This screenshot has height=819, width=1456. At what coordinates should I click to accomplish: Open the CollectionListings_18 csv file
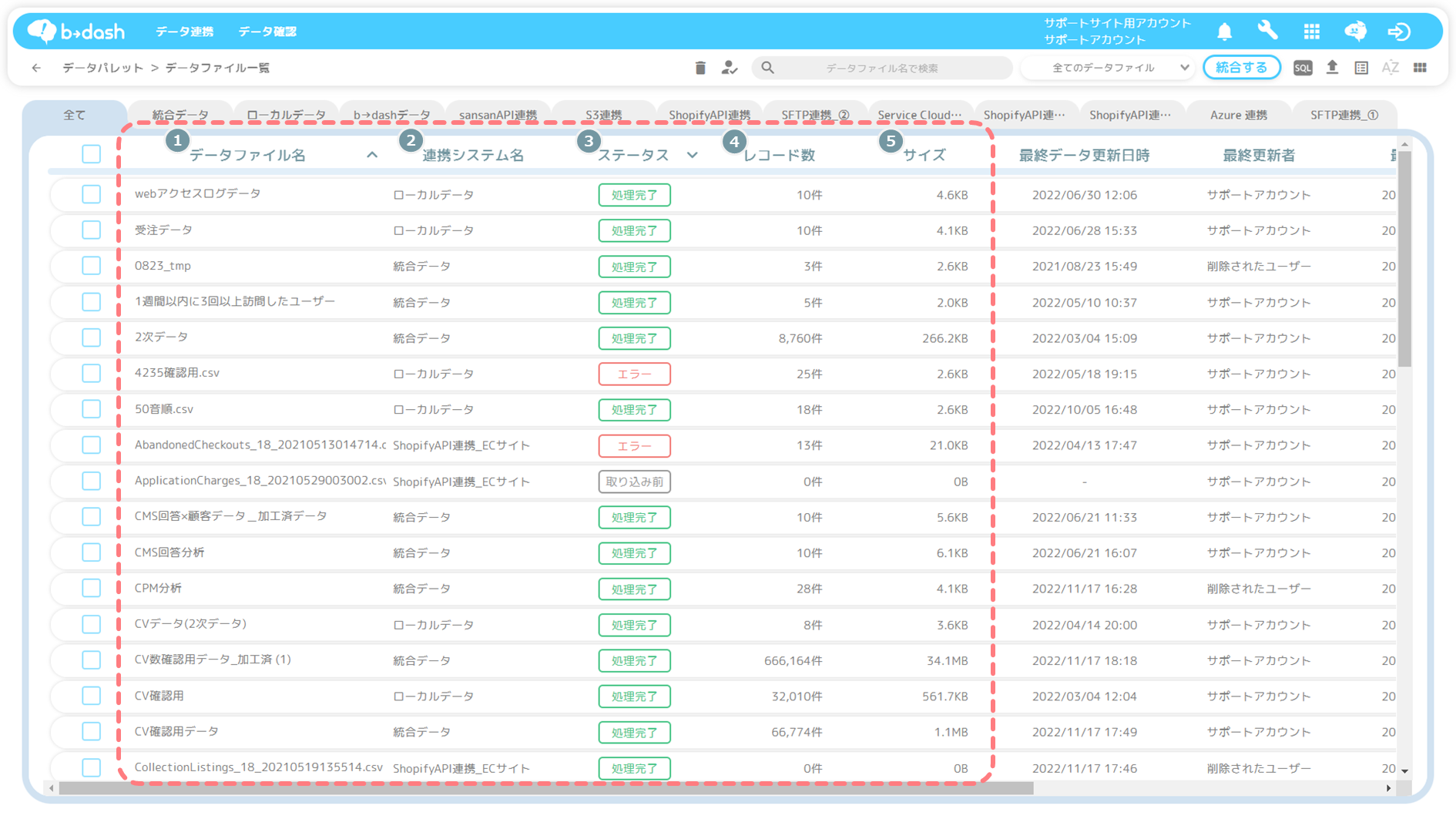tap(259, 767)
